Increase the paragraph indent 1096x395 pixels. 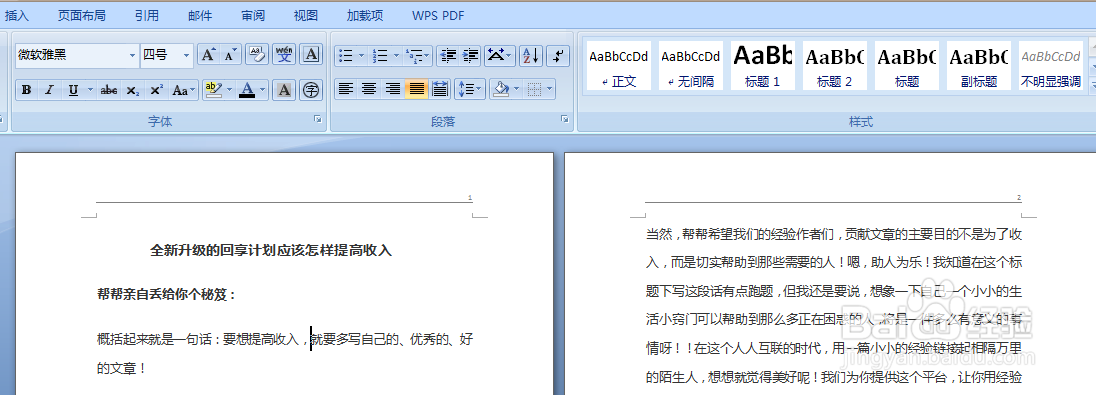pos(470,55)
